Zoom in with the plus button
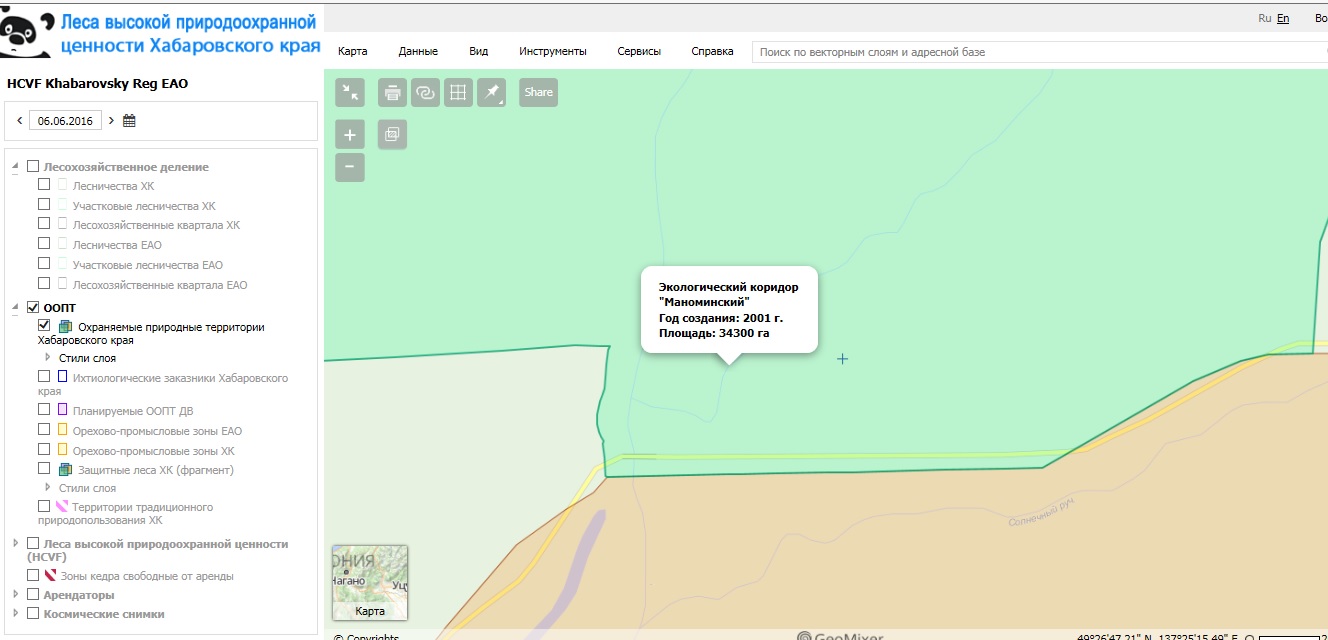This screenshot has width=1328, height=640. (350, 134)
